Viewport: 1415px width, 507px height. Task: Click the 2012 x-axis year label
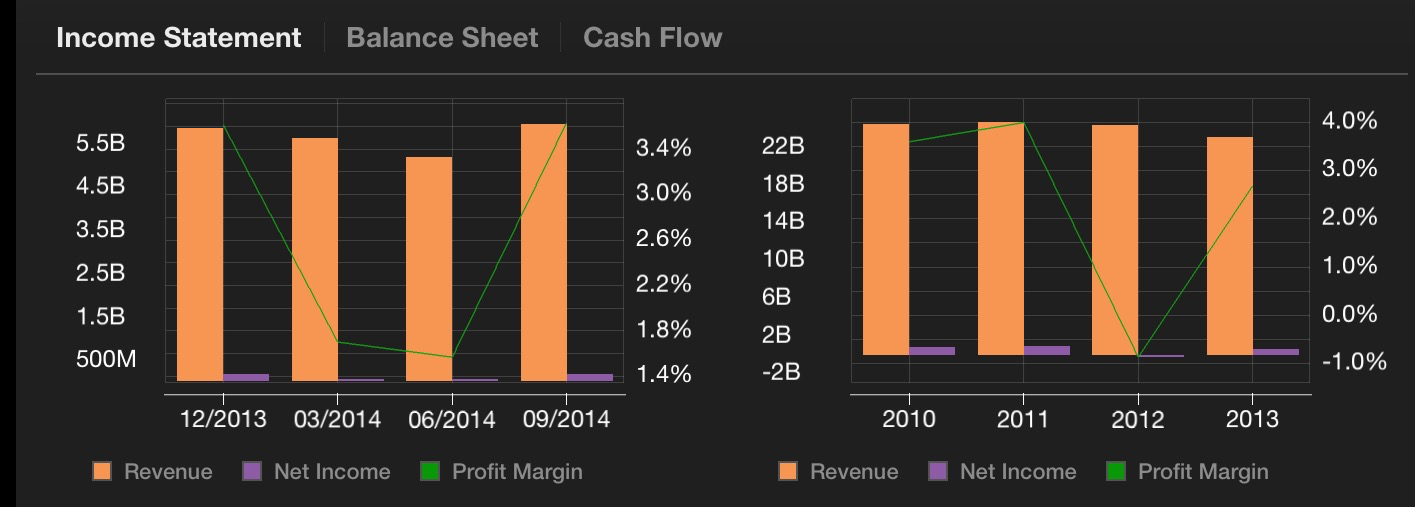[x=1137, y=419]
